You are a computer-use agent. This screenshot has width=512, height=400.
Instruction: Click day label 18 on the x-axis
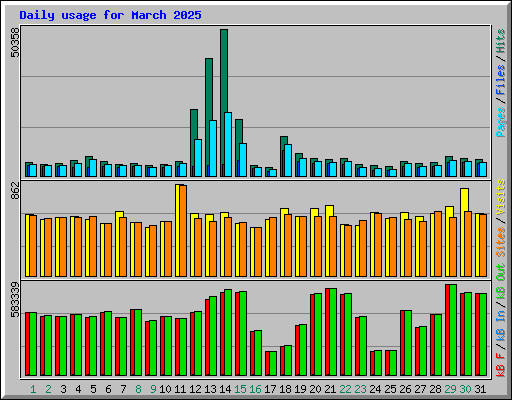pos(285,389)
